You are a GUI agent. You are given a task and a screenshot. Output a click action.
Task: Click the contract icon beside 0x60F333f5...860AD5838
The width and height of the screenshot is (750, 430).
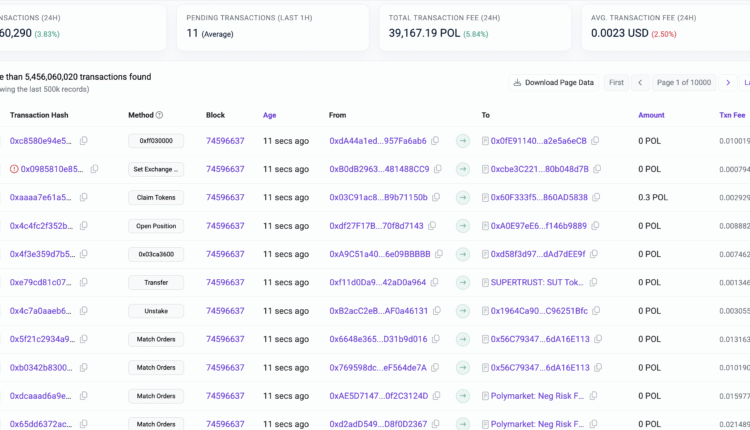pos(486,198)
